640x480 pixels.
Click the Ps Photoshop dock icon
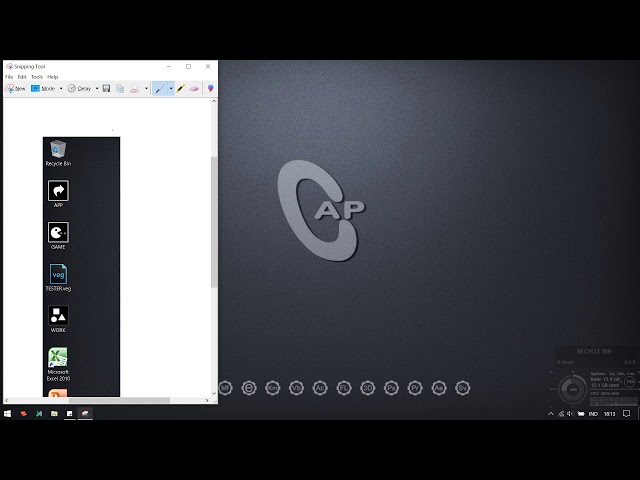391,388
